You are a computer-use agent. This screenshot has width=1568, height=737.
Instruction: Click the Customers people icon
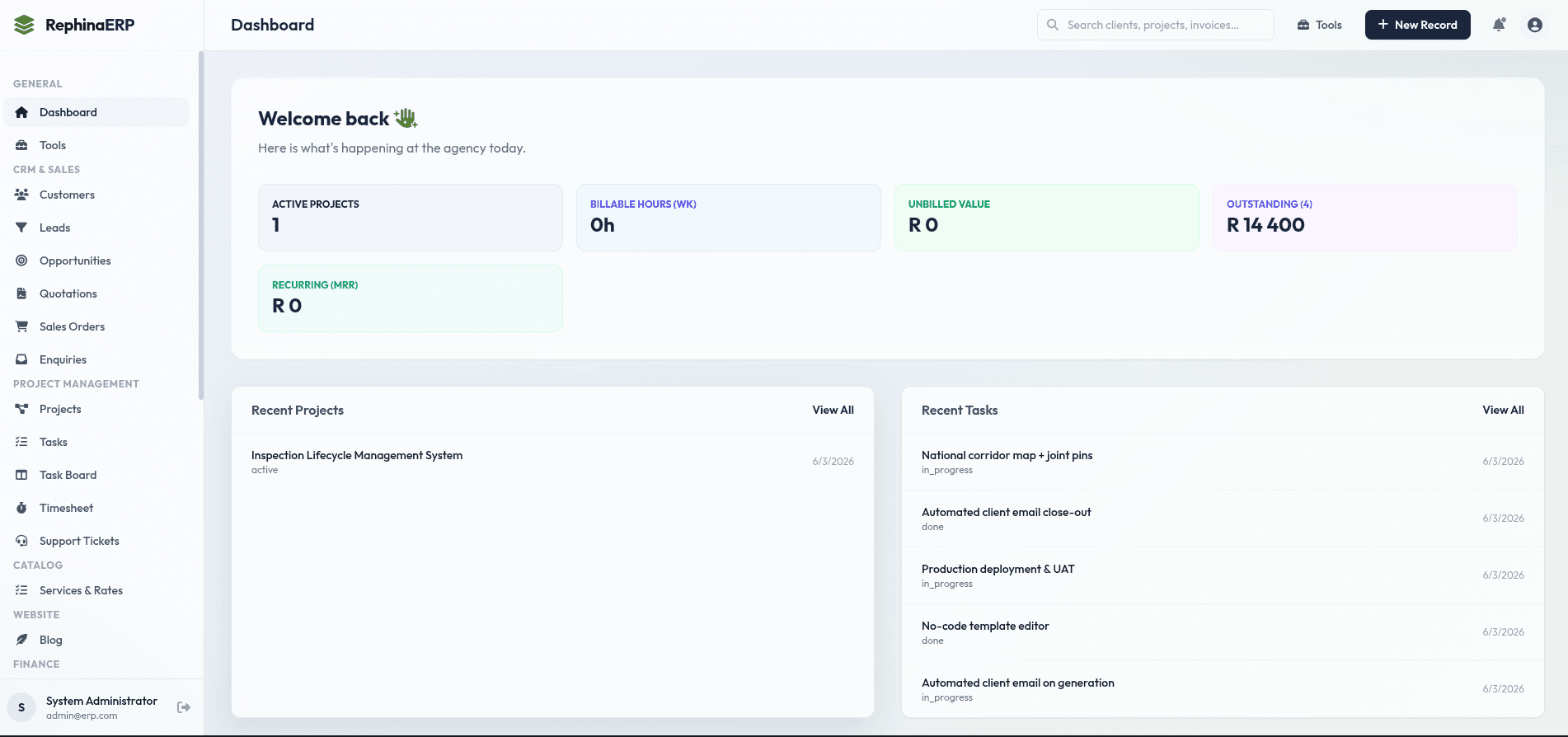(21, 195)
